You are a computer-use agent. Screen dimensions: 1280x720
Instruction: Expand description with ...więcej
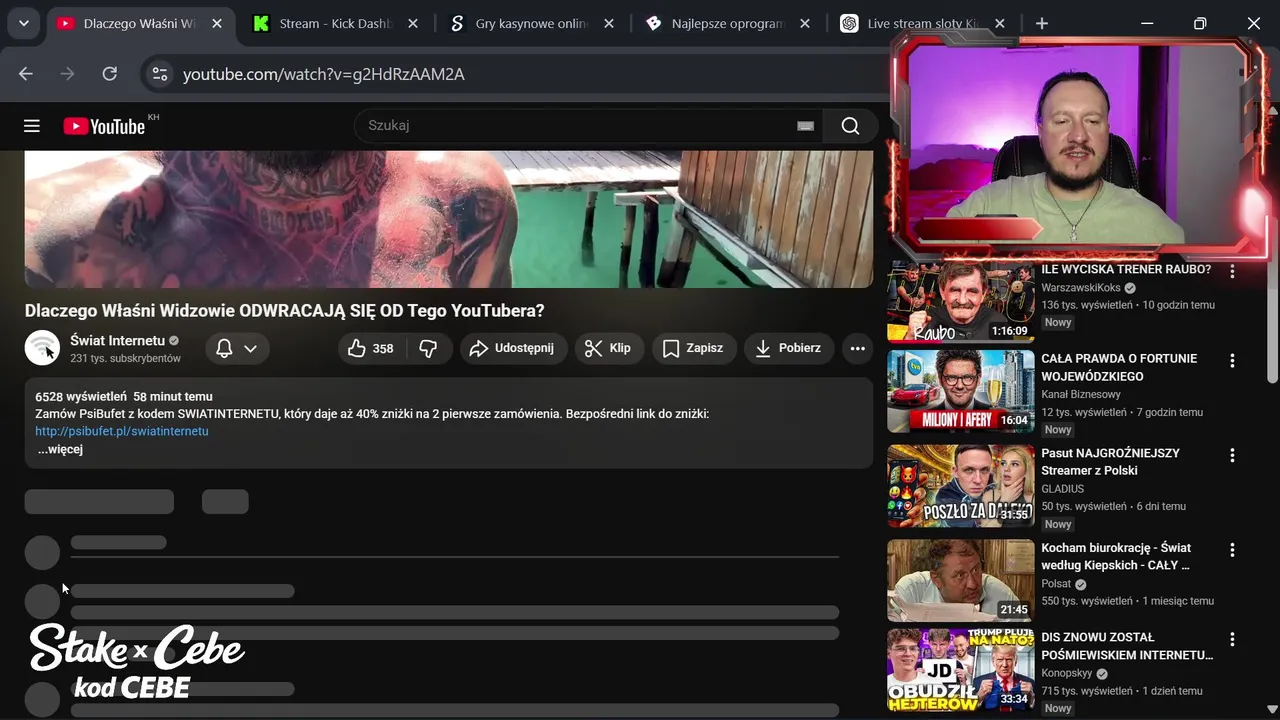pos(60,450)
